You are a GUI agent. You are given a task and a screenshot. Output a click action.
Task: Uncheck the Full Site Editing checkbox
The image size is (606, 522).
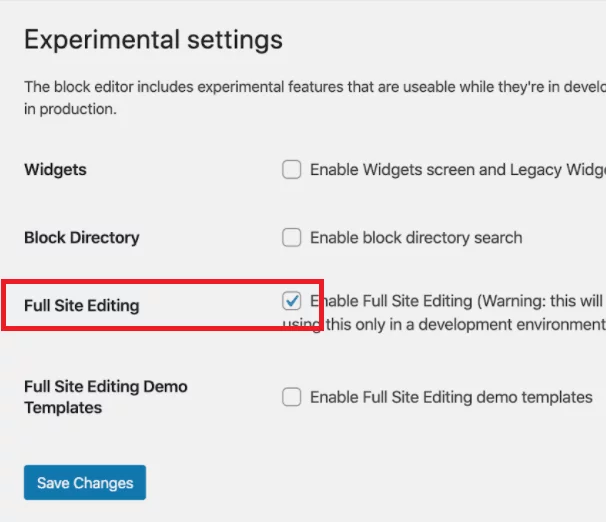click(x=291, y=301)
